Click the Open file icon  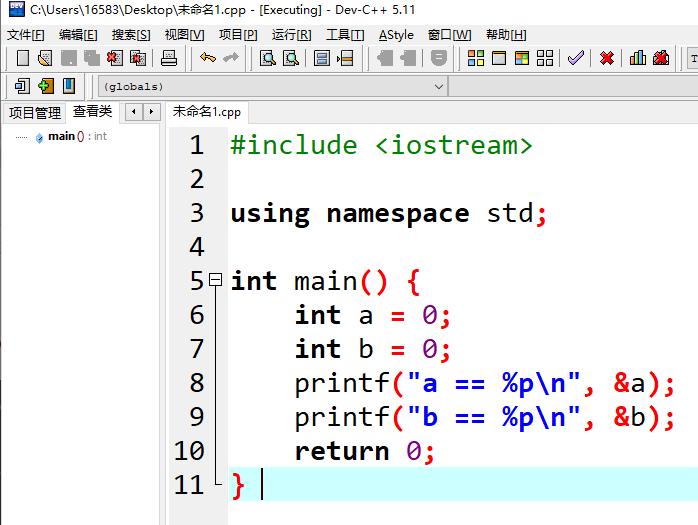coord(45,58)
